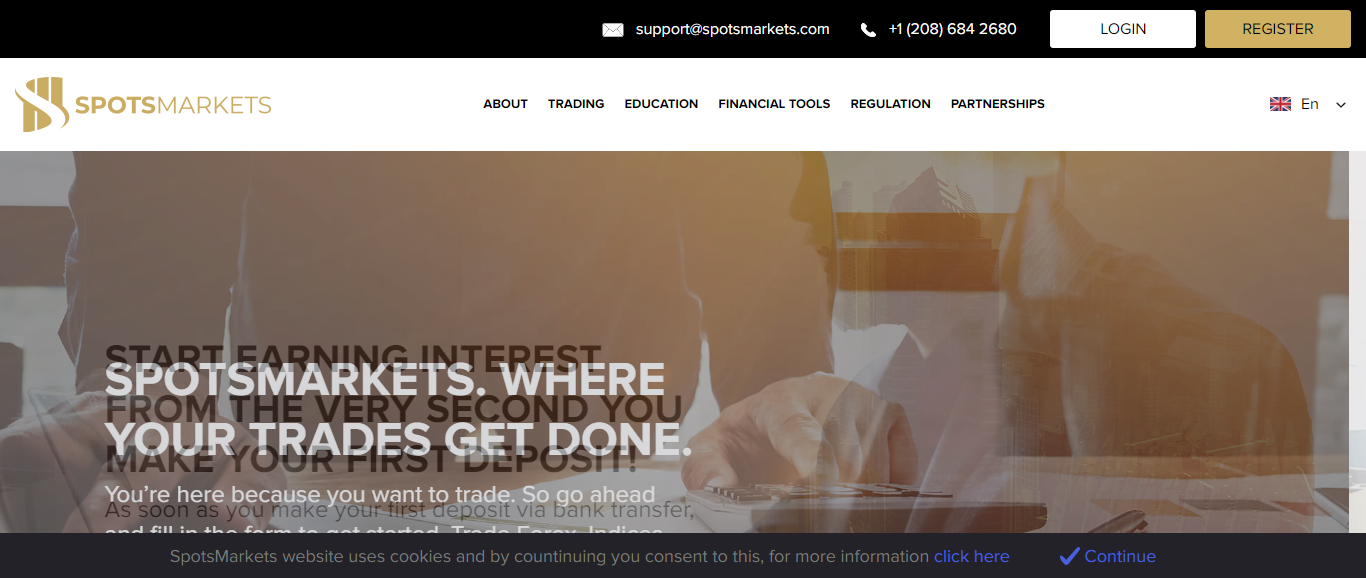This screenshot has width=1366, height=578.
Task: Click the LOGIN button
Action: click(x=1123, y=29)
